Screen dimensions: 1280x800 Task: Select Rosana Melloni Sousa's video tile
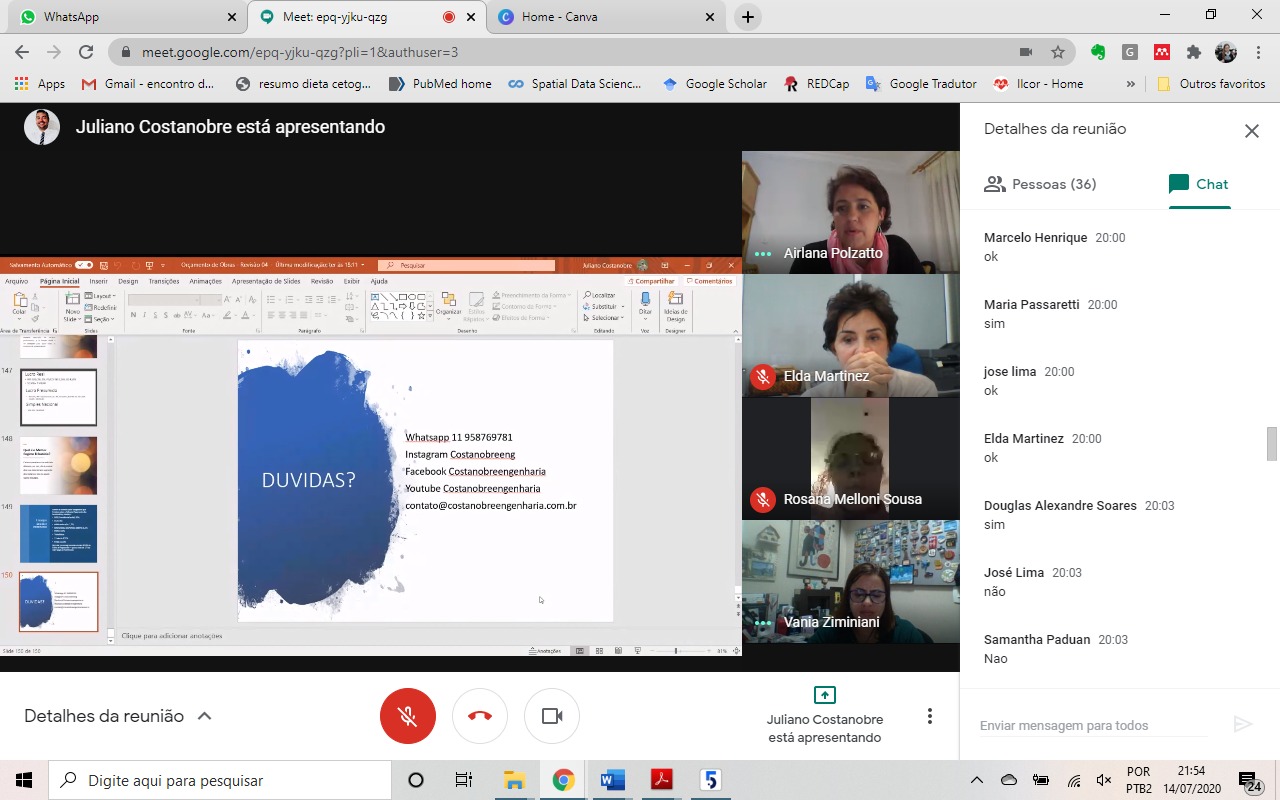pos(850,458)
